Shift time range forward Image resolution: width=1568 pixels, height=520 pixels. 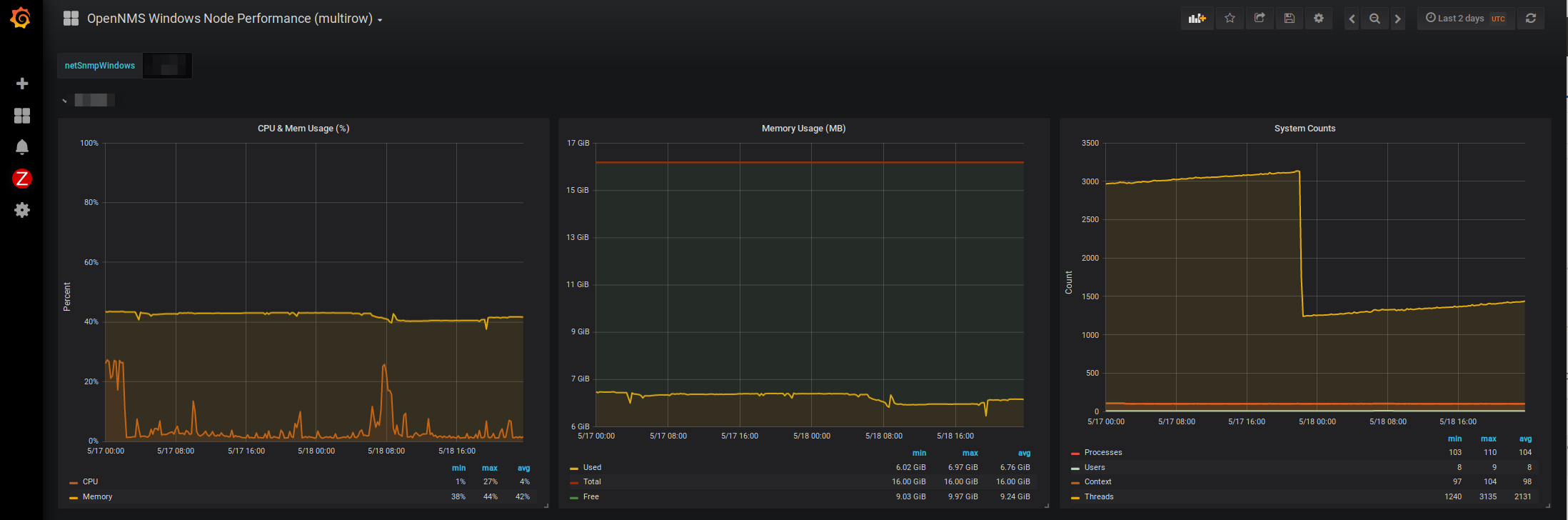pyautogui.click(x=1398, y=19)
